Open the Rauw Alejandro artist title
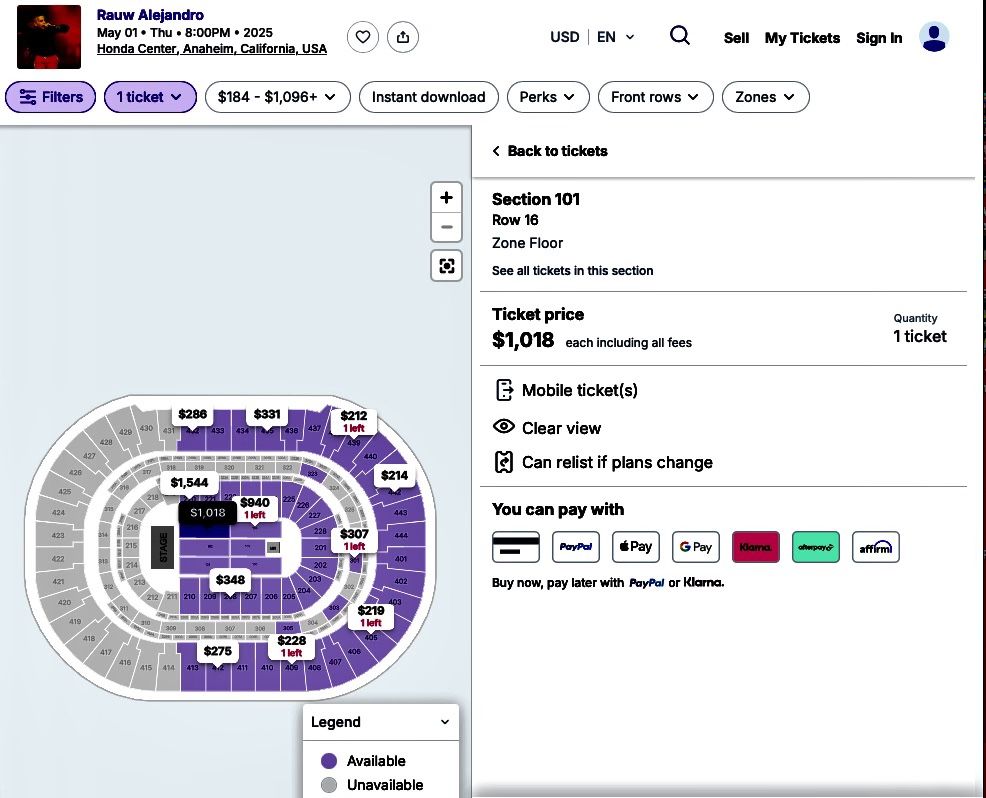This screenshot has width=986, height=798. pos(150,14)
